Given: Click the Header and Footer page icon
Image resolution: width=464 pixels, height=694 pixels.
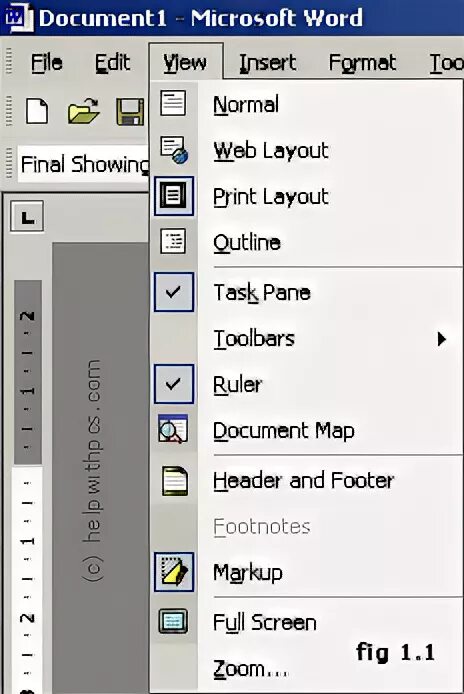Looking at the screenshot, I should click(174, 481).
